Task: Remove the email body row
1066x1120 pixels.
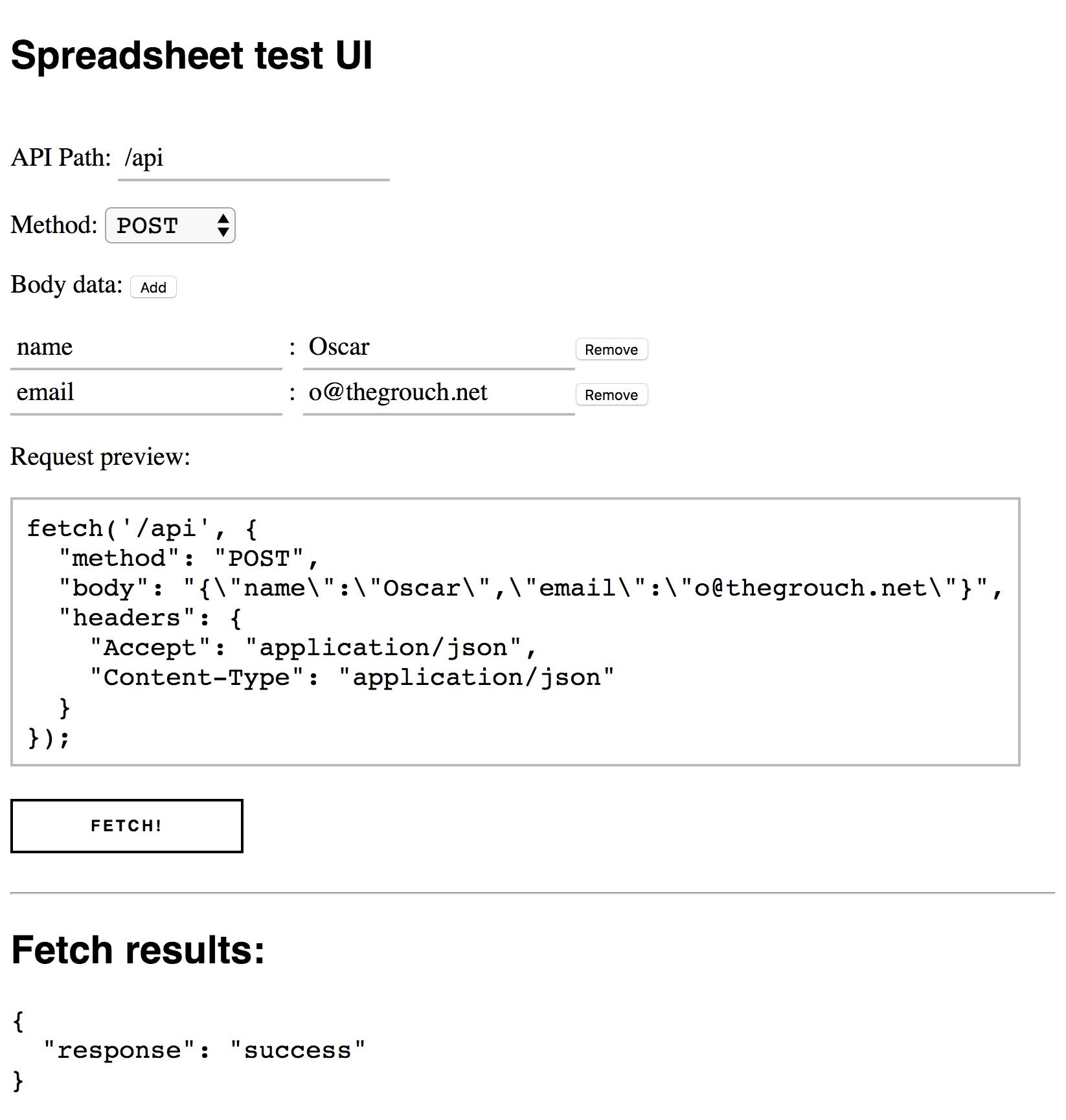Action: [611, 395]
